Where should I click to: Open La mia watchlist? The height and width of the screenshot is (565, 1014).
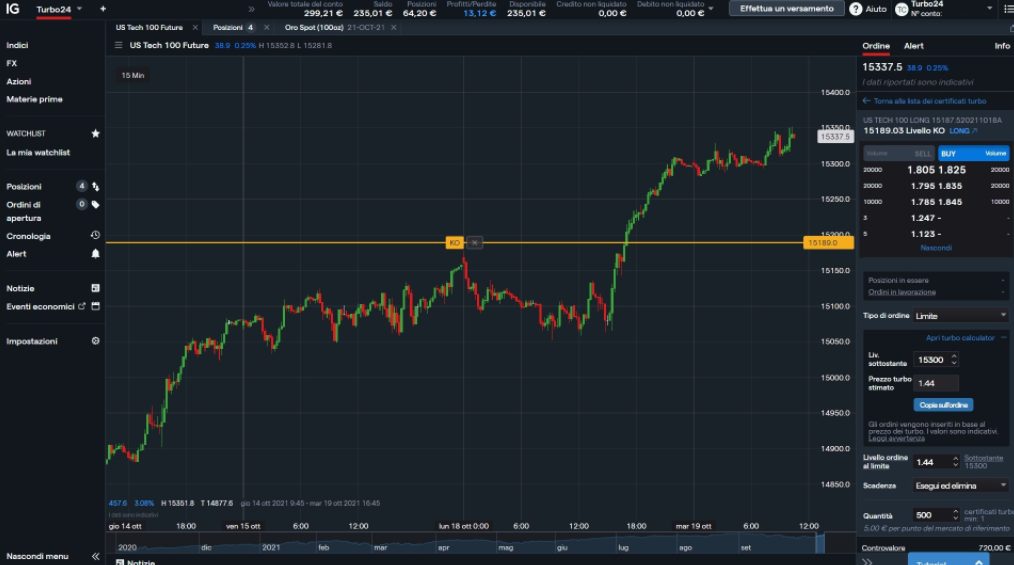click(x=38, y=153)
